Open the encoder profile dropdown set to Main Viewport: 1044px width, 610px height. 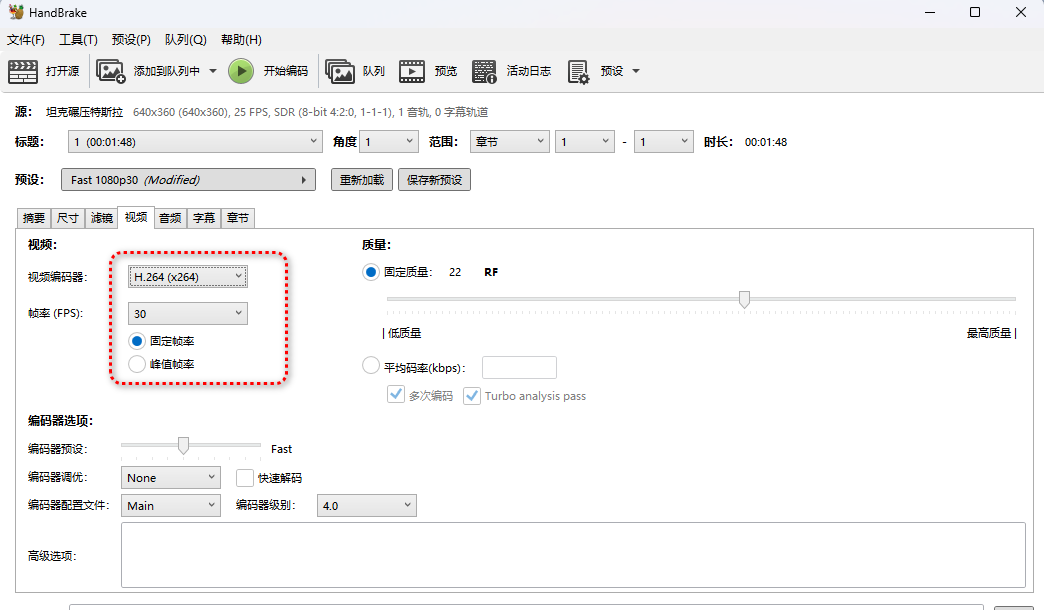coord(170,505)
